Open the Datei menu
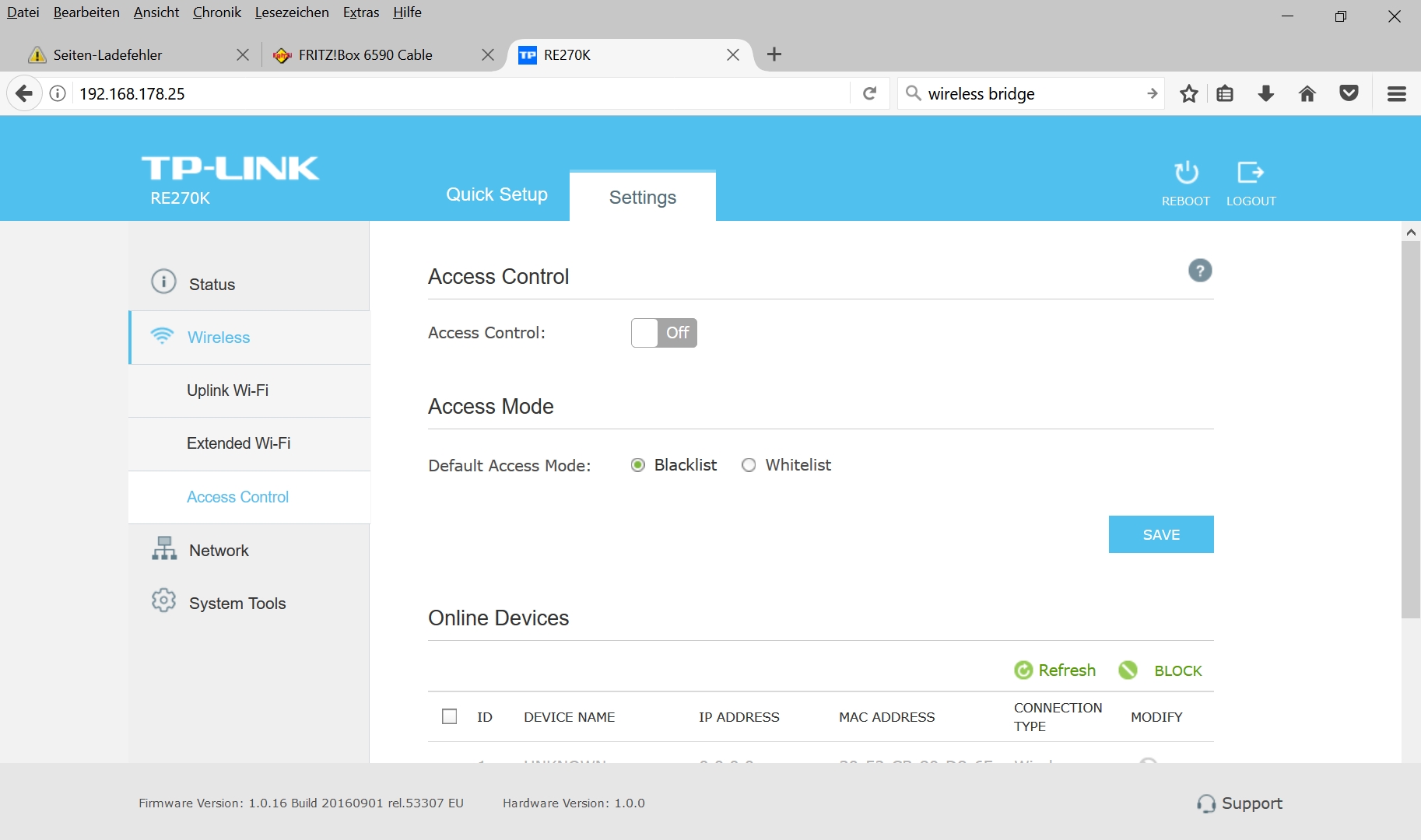Screen dimensions: 1421x840 tap(23, 12)
